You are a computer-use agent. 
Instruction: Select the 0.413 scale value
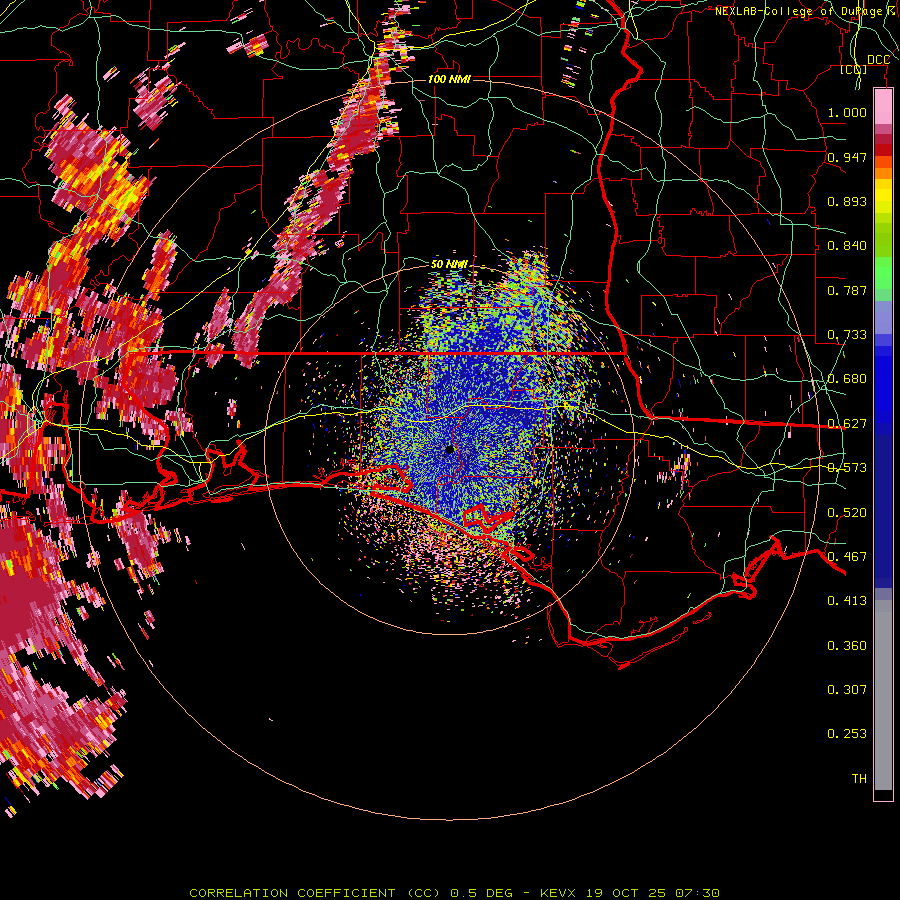tap(847, 601)
